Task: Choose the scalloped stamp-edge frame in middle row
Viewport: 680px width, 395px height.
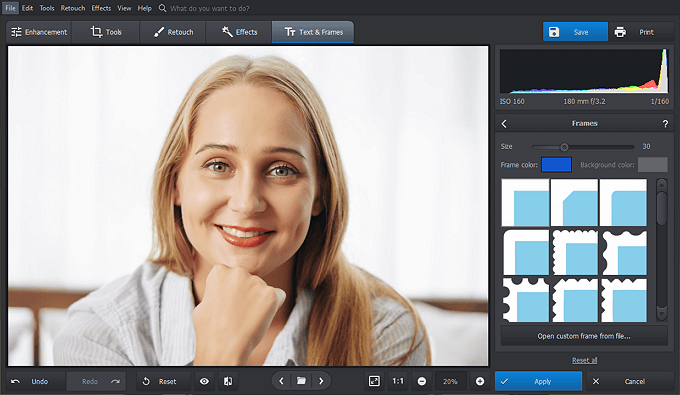Action: pyautogui.click(x=574, y=252)
